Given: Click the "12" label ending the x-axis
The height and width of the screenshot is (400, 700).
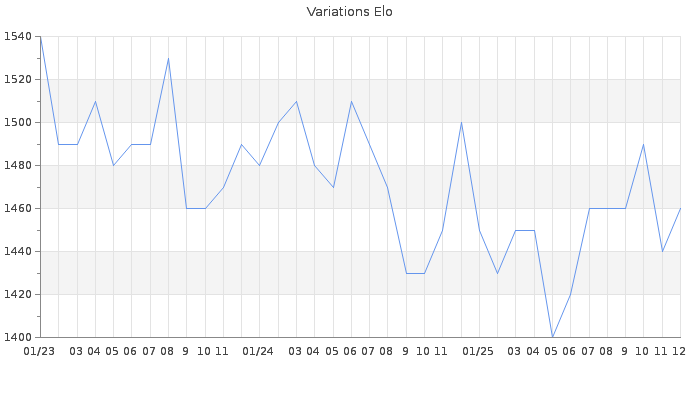Looking at the screenshot, I should [x=679, y=351].
